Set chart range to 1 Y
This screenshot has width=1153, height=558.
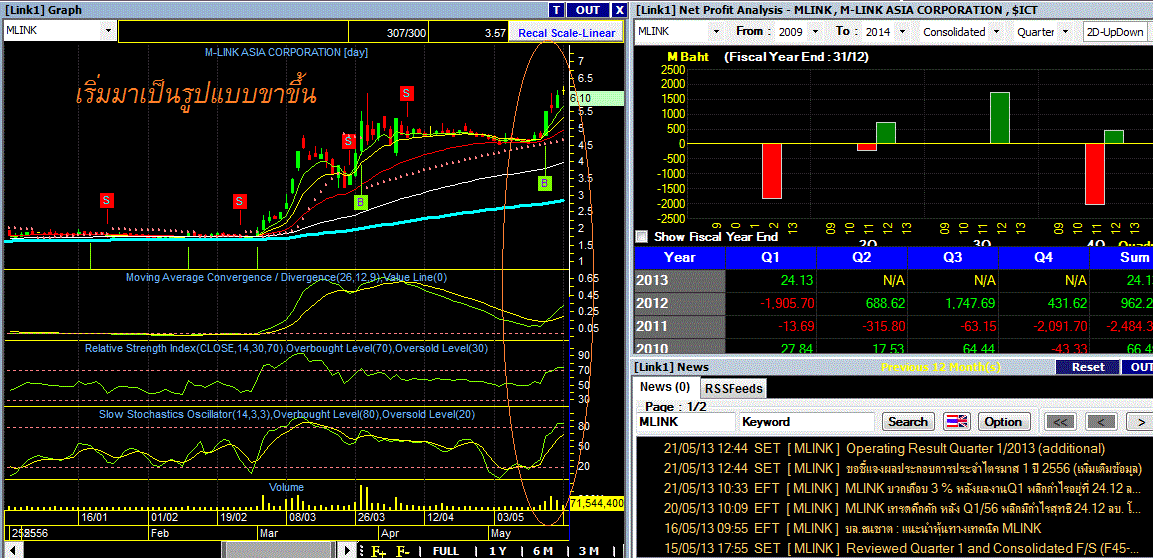tap(498, 551)
